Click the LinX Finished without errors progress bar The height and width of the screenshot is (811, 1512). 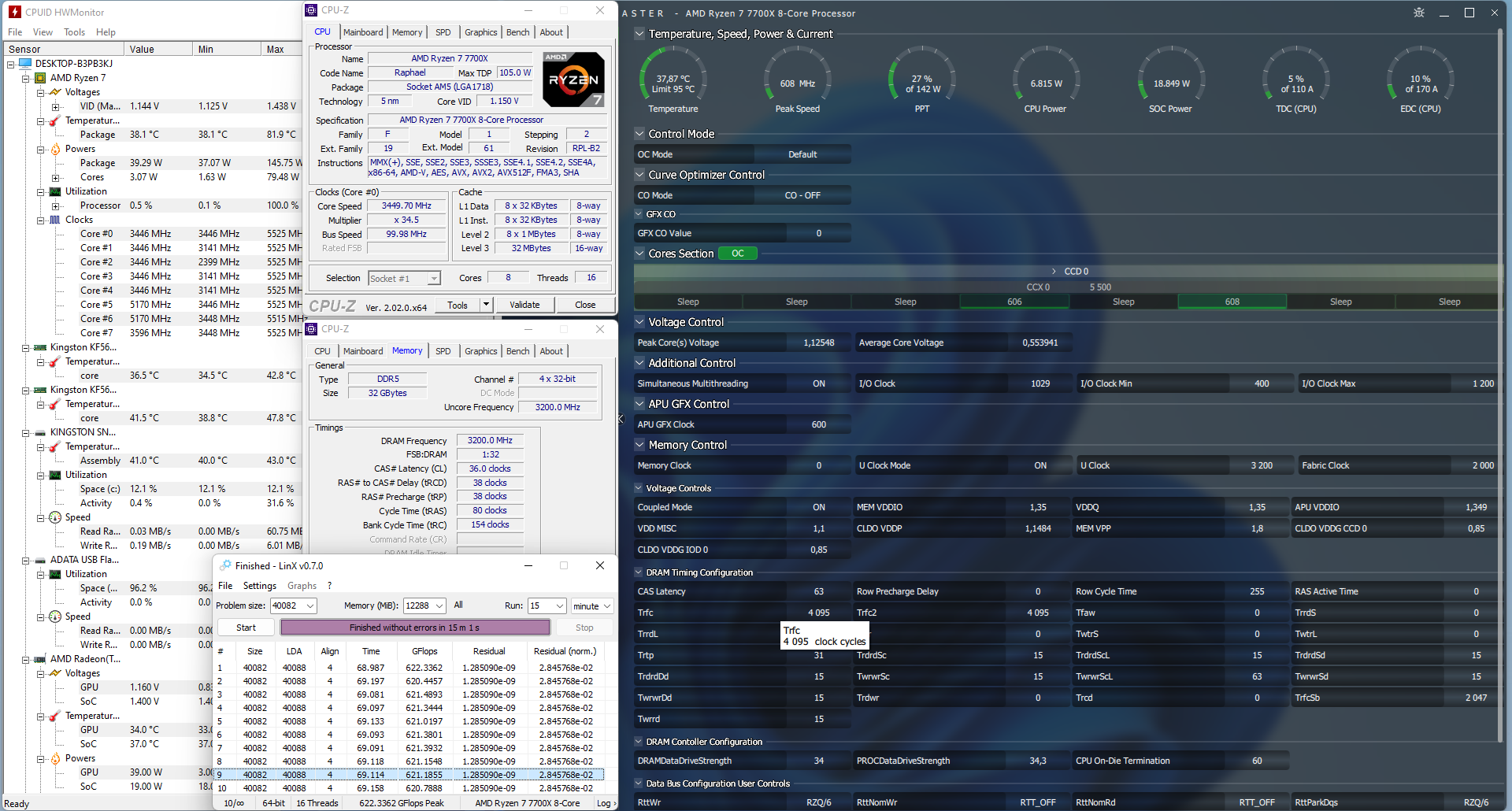[415, 628]
